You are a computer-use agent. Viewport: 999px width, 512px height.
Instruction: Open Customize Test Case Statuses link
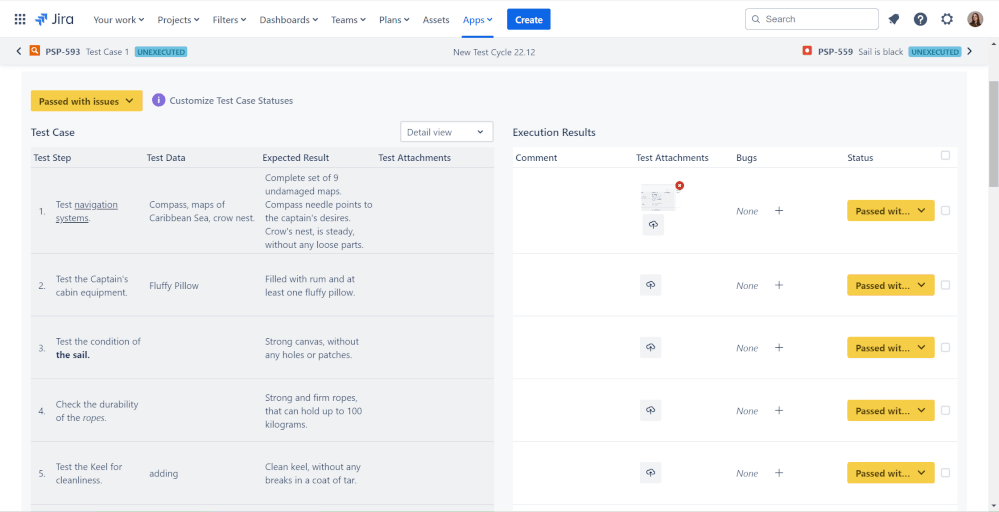tap(231, 101)
